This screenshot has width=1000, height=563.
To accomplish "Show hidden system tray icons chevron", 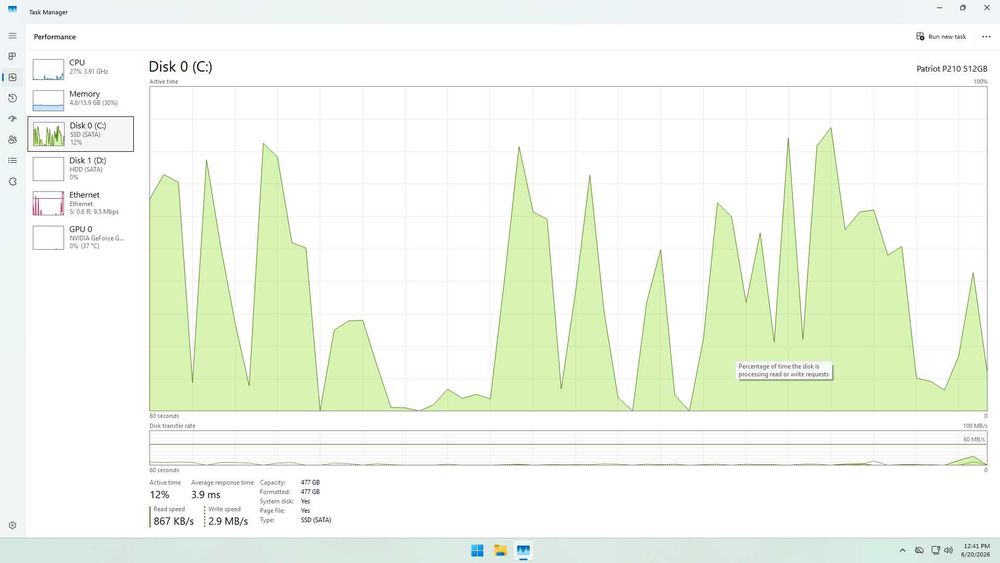I will [x=902, y=550].
